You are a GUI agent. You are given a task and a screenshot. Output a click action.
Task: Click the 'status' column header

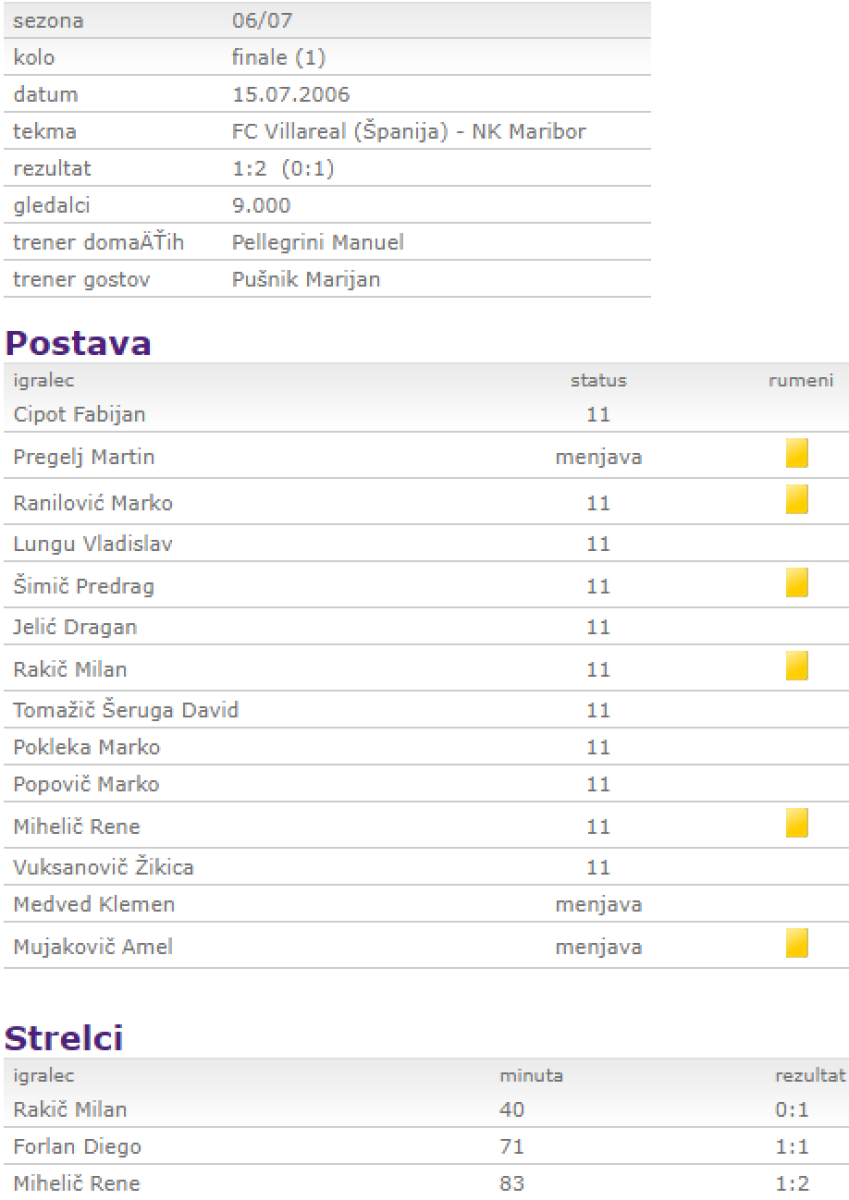(598, 380)
